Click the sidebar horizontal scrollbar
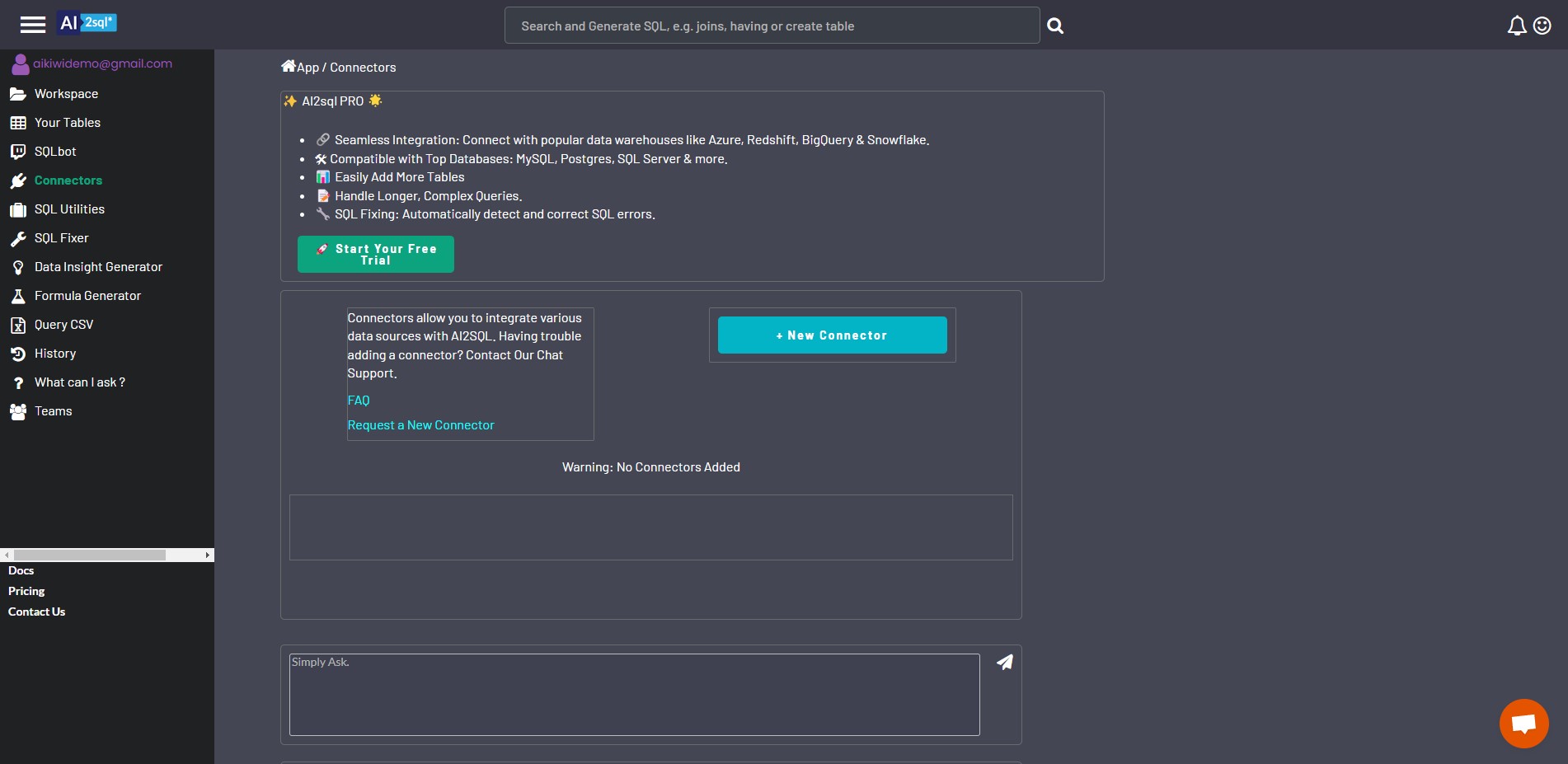 90,555
